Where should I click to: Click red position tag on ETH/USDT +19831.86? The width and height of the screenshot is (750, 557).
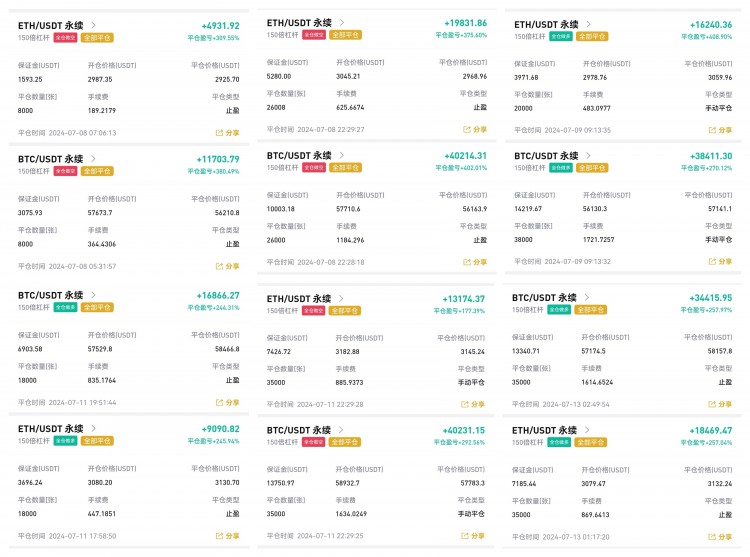314,35
